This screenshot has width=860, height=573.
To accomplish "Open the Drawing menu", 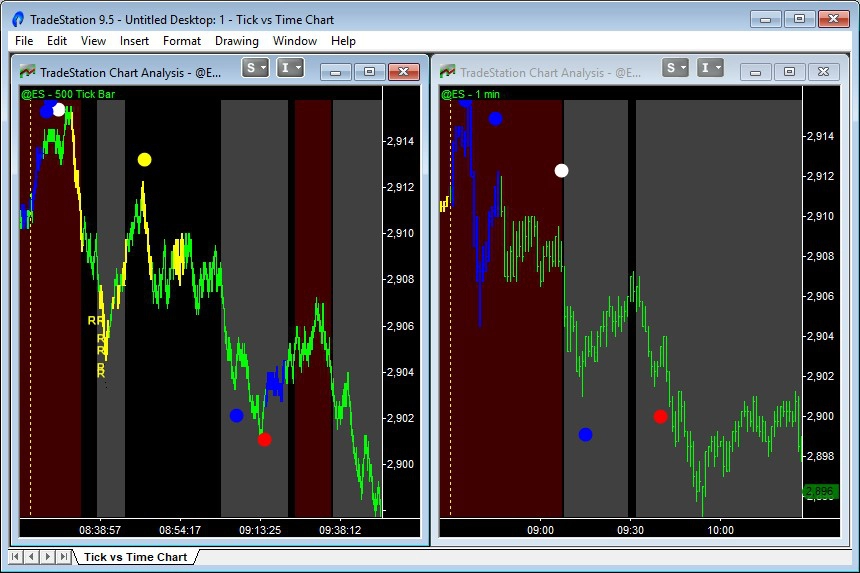I will 237,41.
